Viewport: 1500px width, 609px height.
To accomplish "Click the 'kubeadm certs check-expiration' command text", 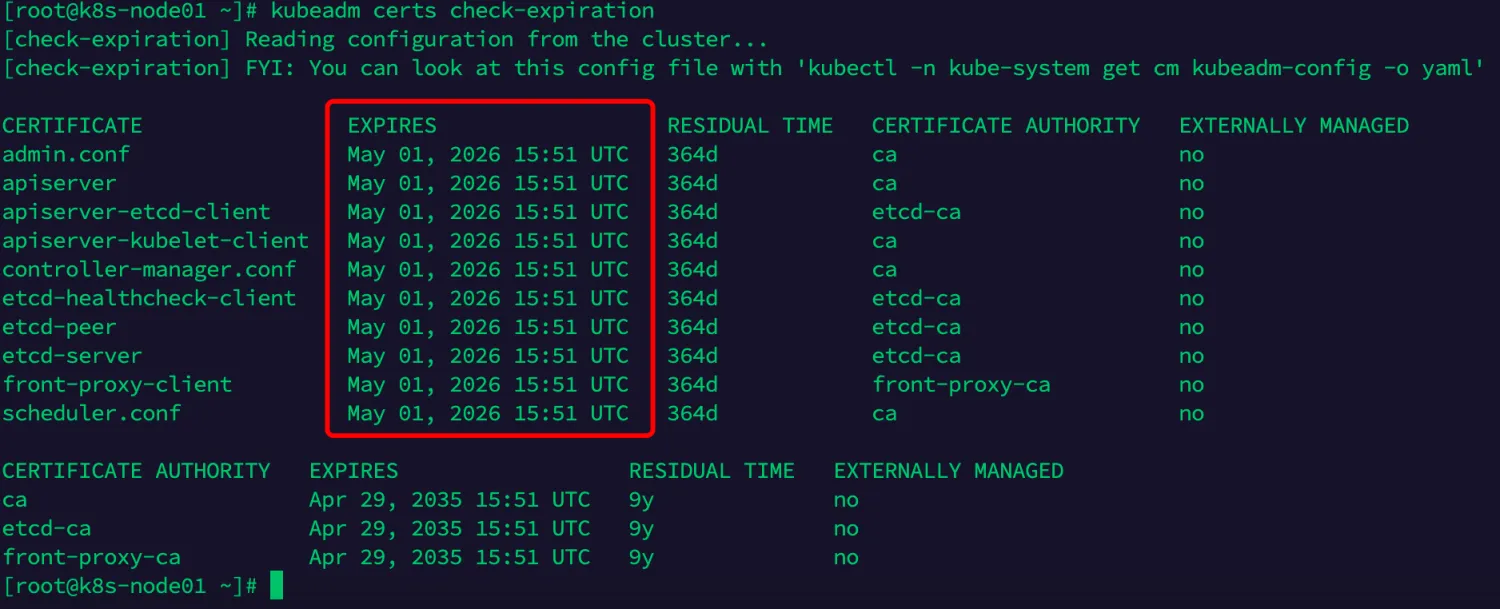I will click(463, 11).
